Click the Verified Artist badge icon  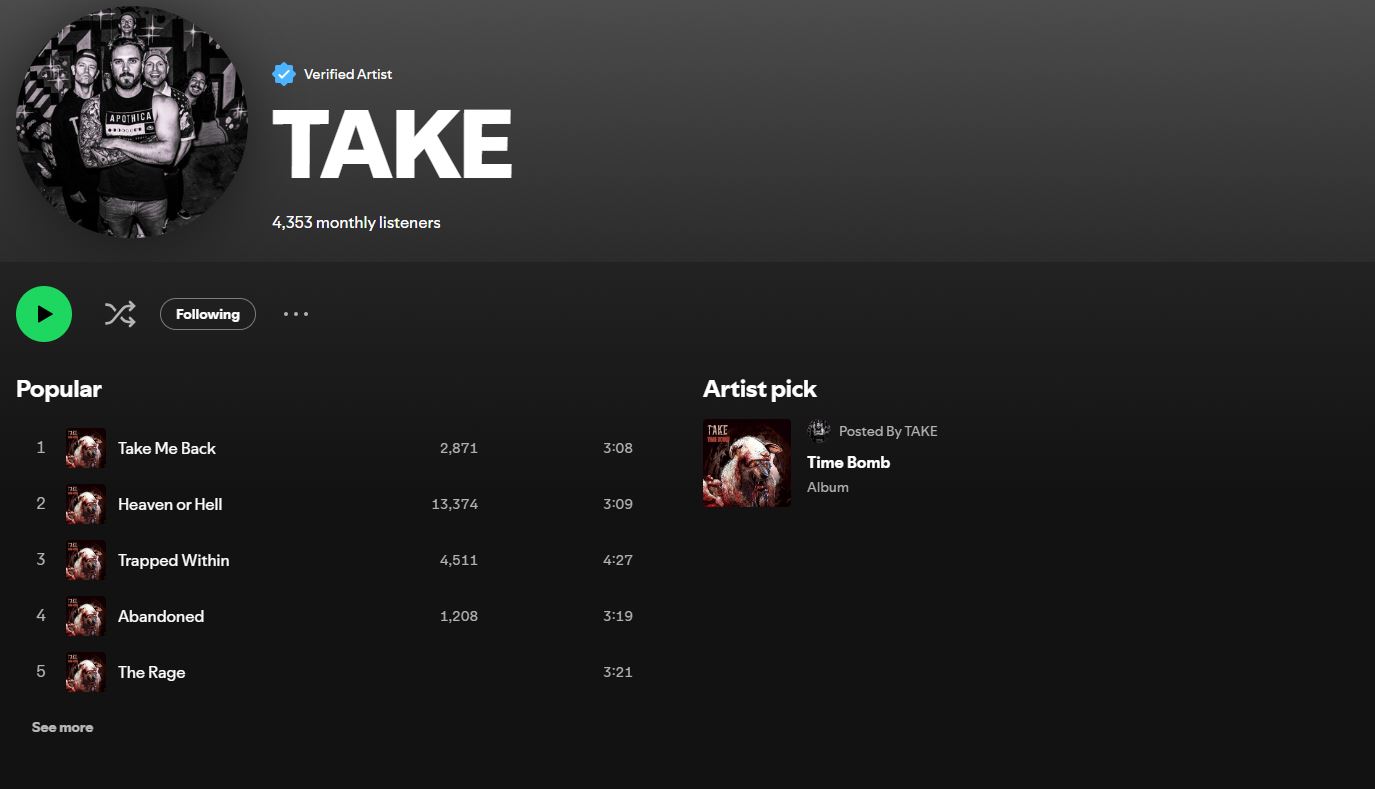(x=284, y=74)
